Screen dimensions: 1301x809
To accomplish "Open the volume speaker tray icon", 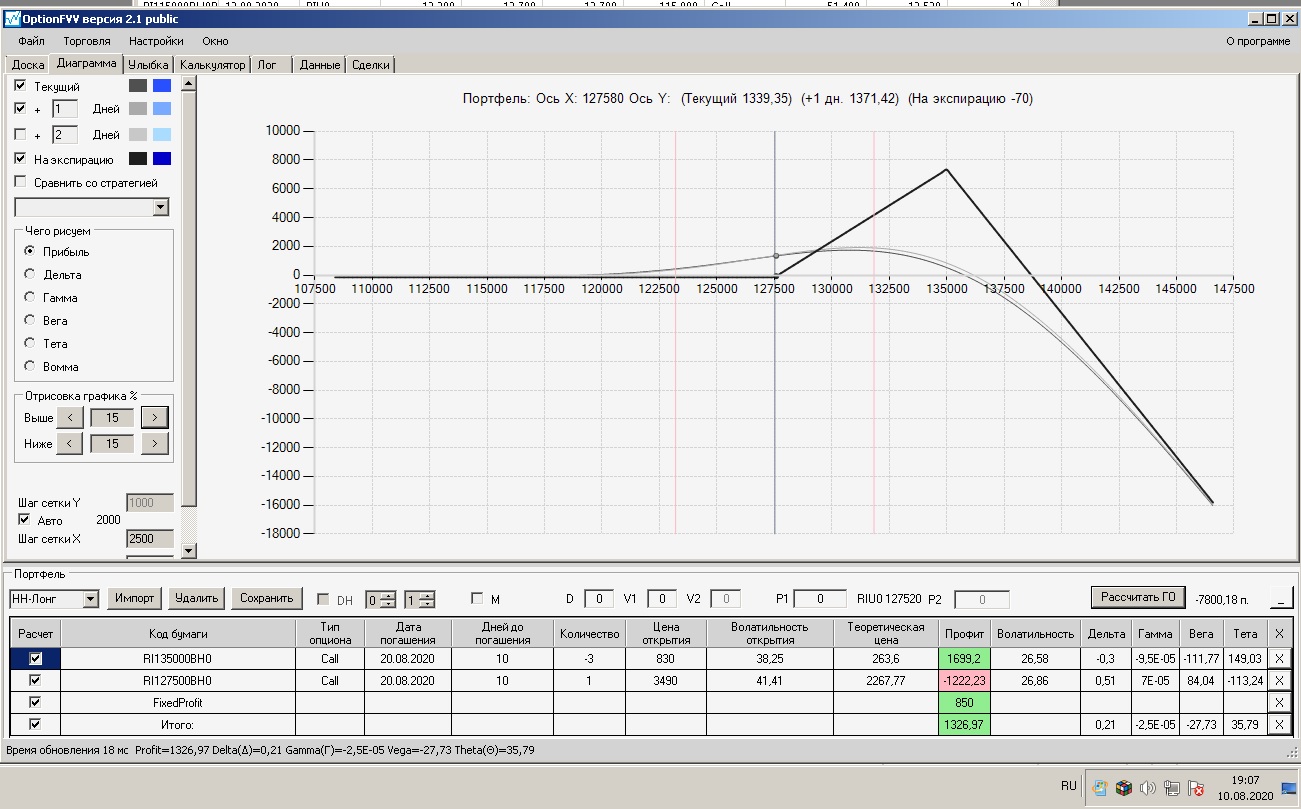I will pyautogui.click(x=1147, y=787).
